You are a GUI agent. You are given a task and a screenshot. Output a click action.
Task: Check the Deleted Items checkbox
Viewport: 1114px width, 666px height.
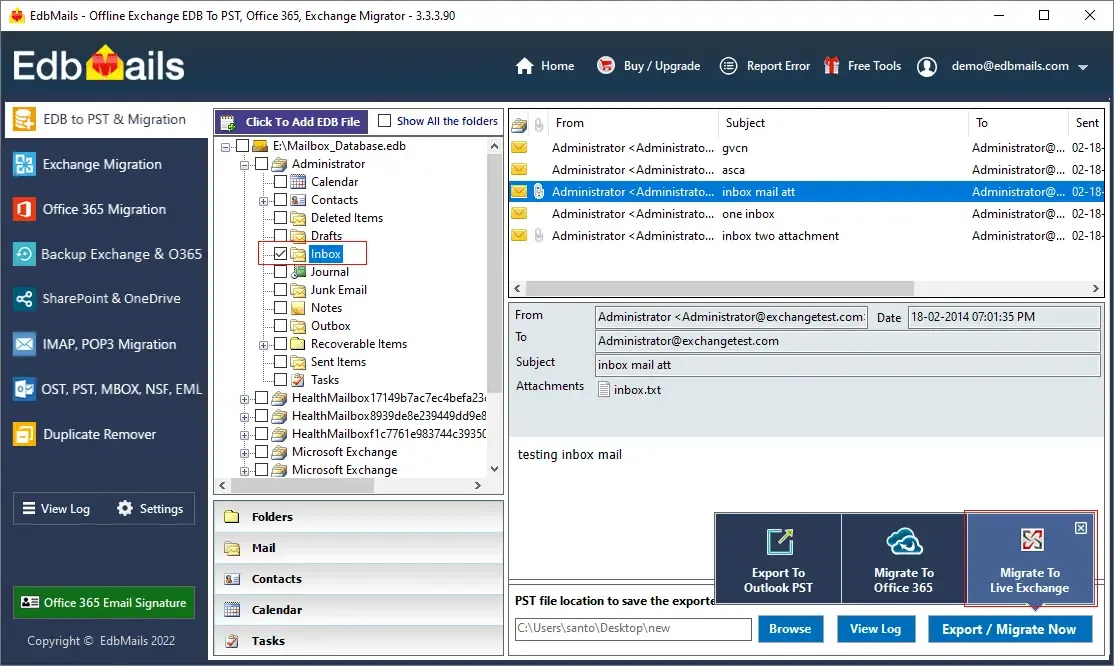click(x=281, y=218)
